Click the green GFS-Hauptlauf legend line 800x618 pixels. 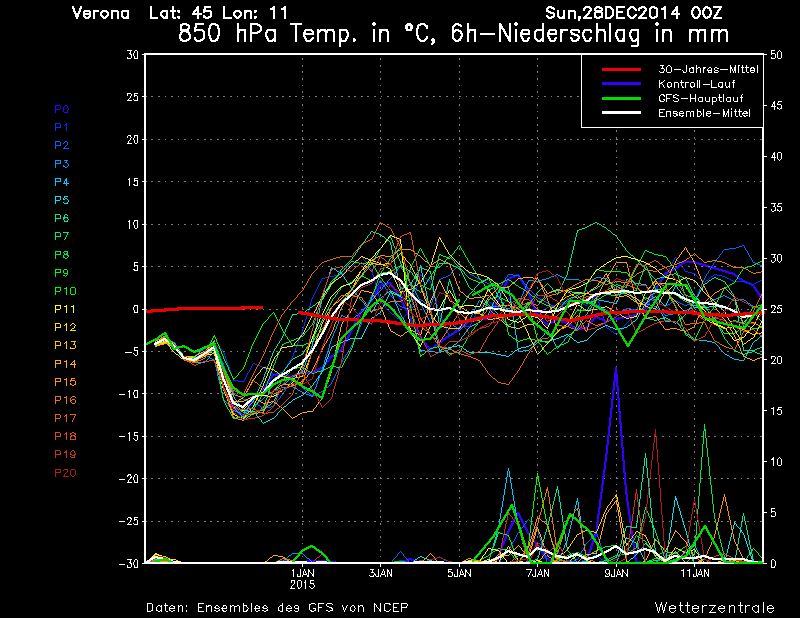point(621,98)
